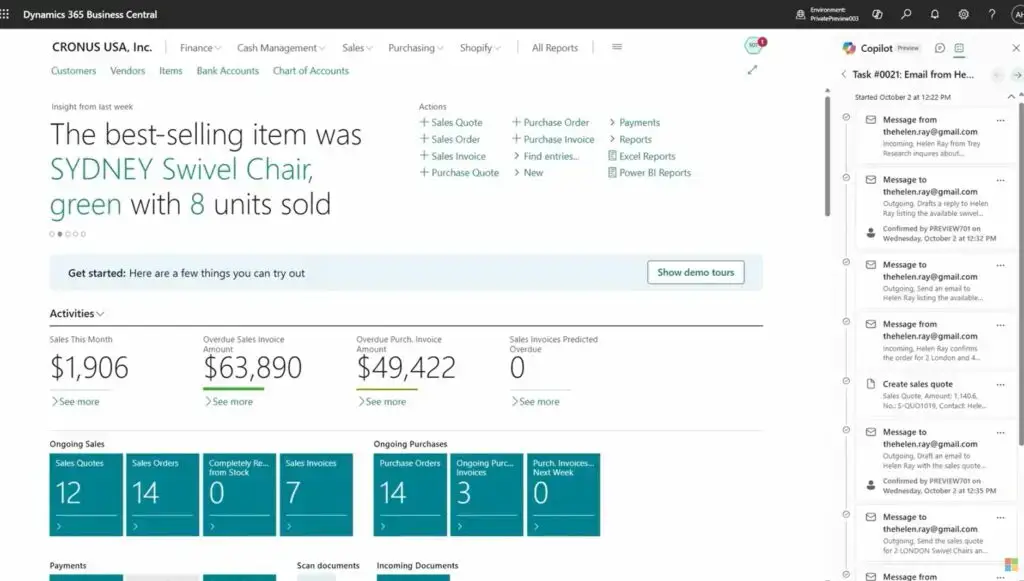Click the main page vertical scrollbar
The height and width of the screenshot is (581, 1024).
pyautogui.click(x=827, y=150)
